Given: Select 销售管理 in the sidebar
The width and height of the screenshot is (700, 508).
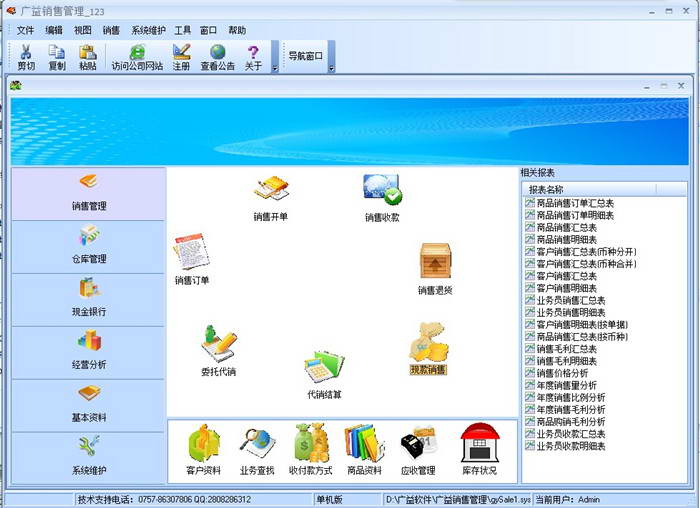Looking at the screenshot, I should click(x=88, y=194).
